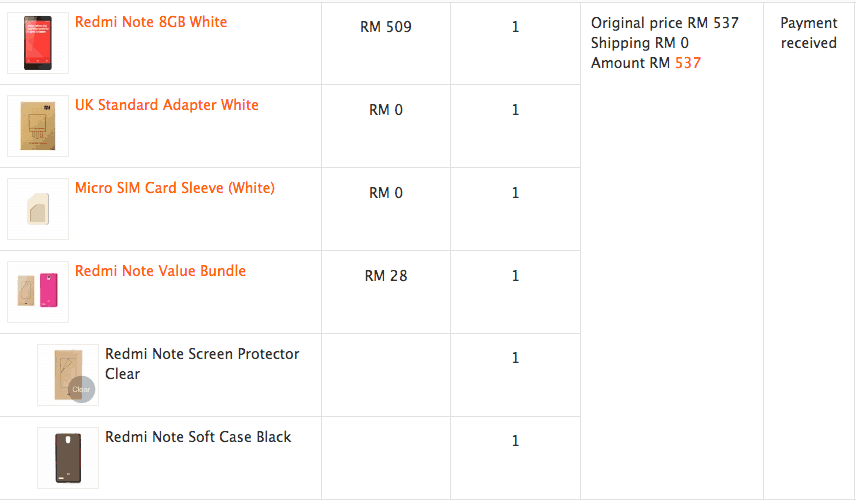856x500 pixels.
Task: Select the Redmi Note Screen Protector Clear text
Action: [202, 364]
